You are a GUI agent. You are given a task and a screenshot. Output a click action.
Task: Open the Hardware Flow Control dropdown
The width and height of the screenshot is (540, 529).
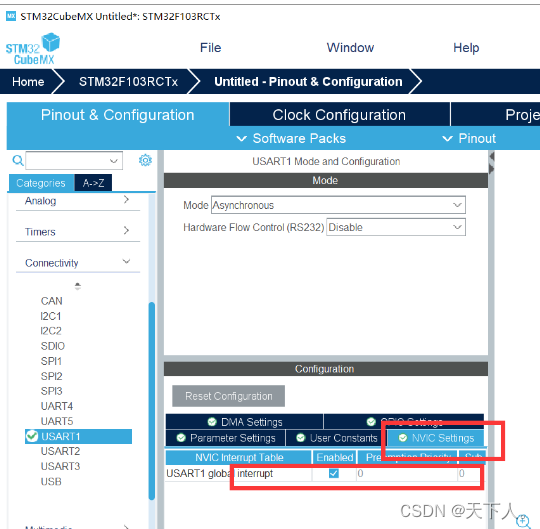(396, 227)
